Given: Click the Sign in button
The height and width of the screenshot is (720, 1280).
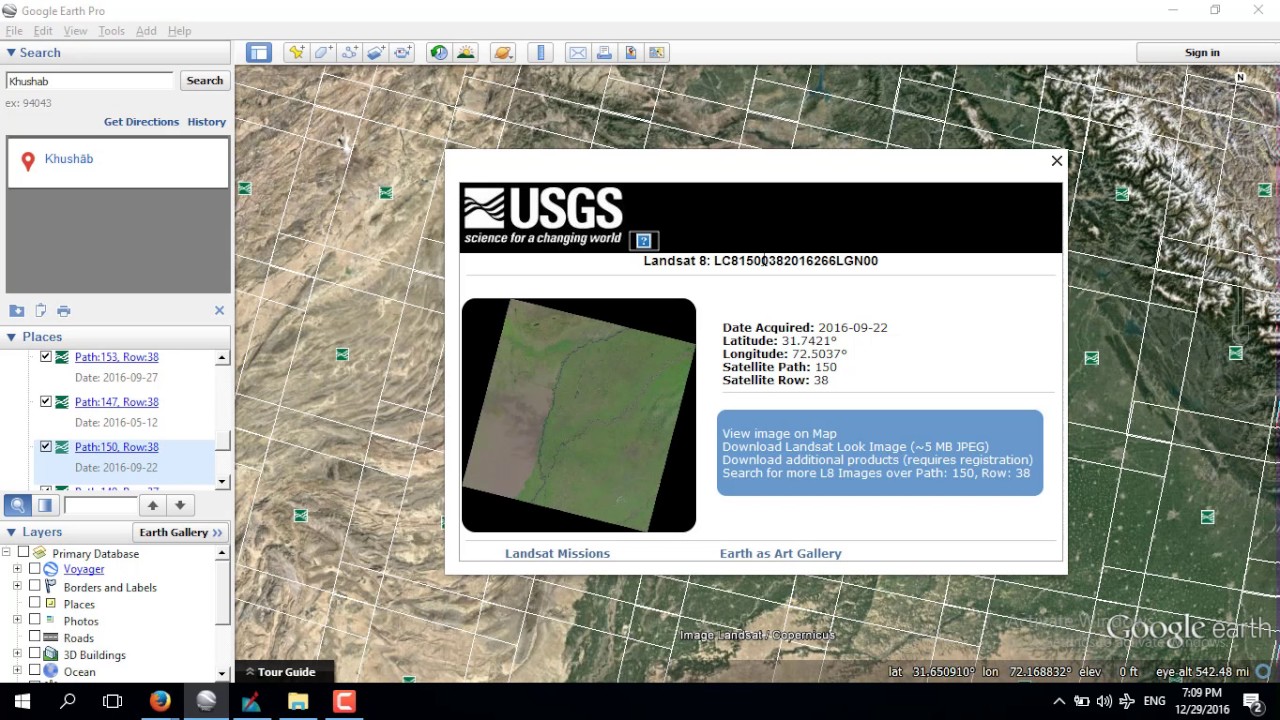Looking at the screenshot, I should 1202,53.
